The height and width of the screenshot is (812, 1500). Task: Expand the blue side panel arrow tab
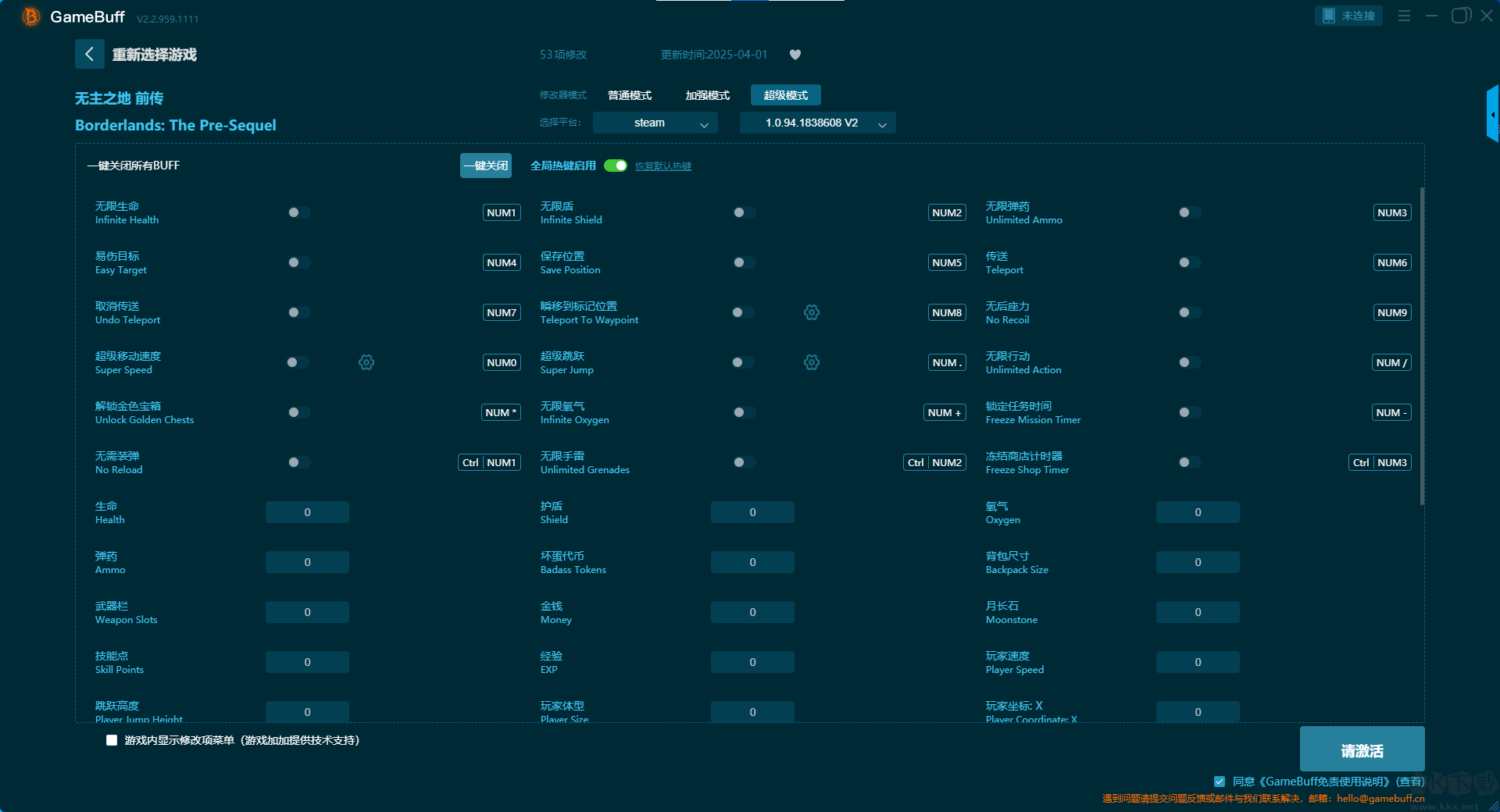(1492, 114)
